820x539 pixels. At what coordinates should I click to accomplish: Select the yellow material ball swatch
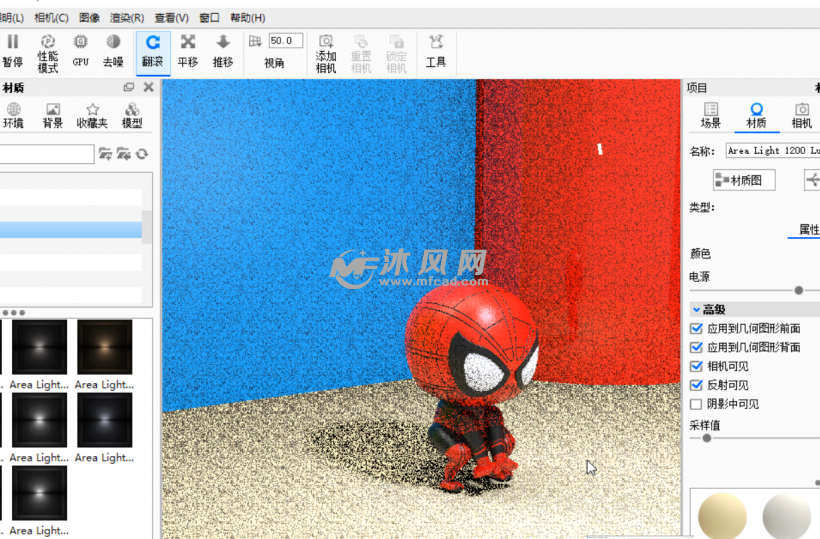(x=722, y=516)
